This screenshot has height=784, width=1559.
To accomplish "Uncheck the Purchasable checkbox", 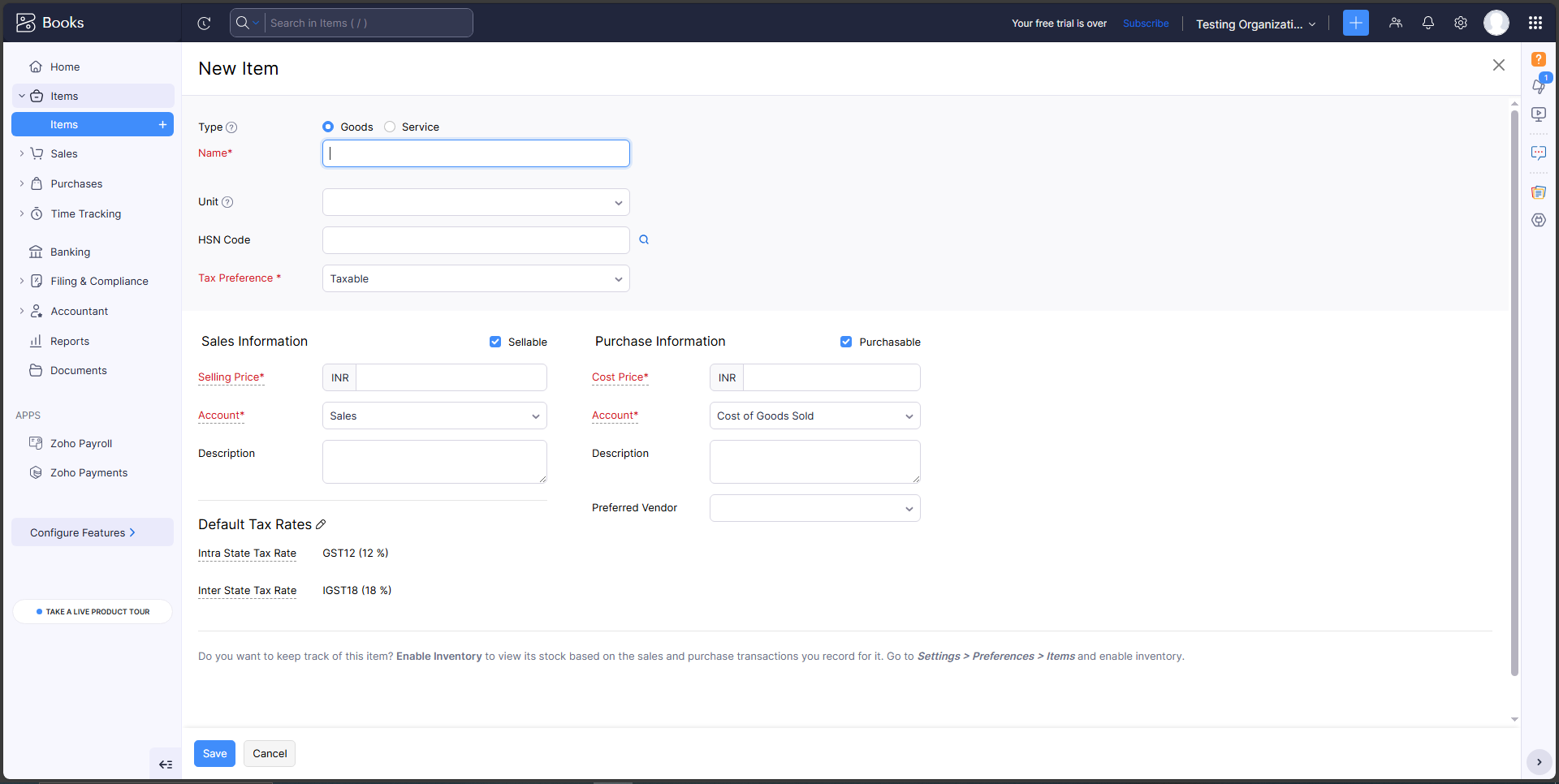I will (x=846, y=342).
